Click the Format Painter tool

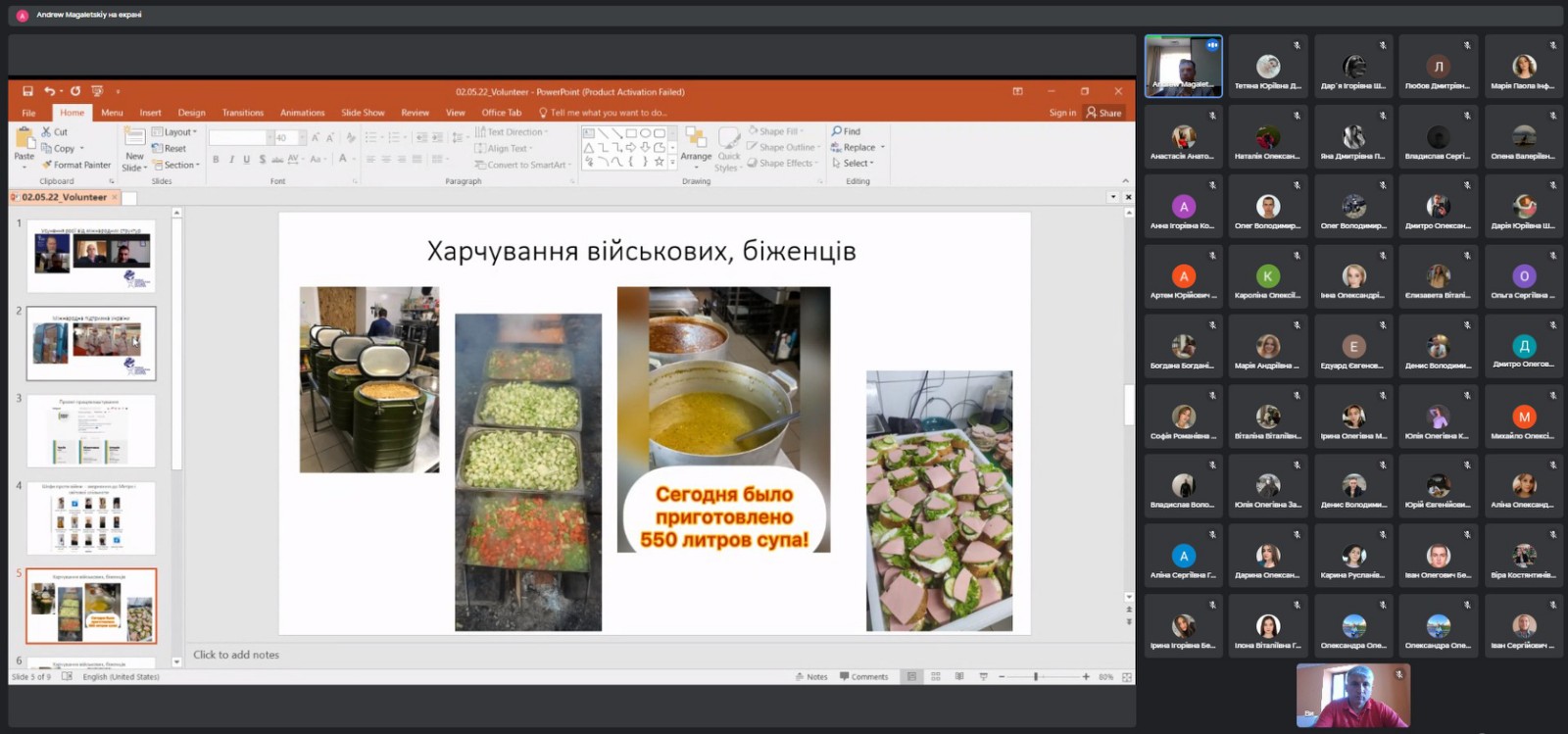pyautogui.click(x=76, y=165)
